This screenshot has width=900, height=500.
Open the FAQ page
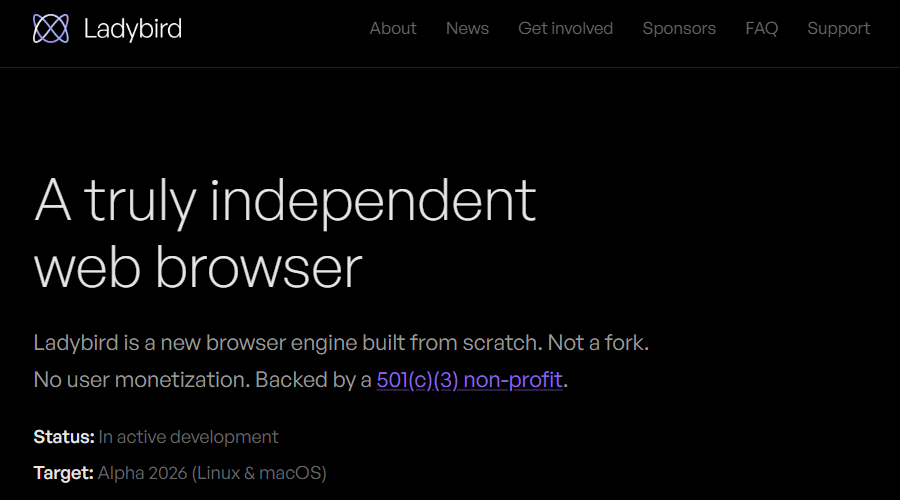762,28
